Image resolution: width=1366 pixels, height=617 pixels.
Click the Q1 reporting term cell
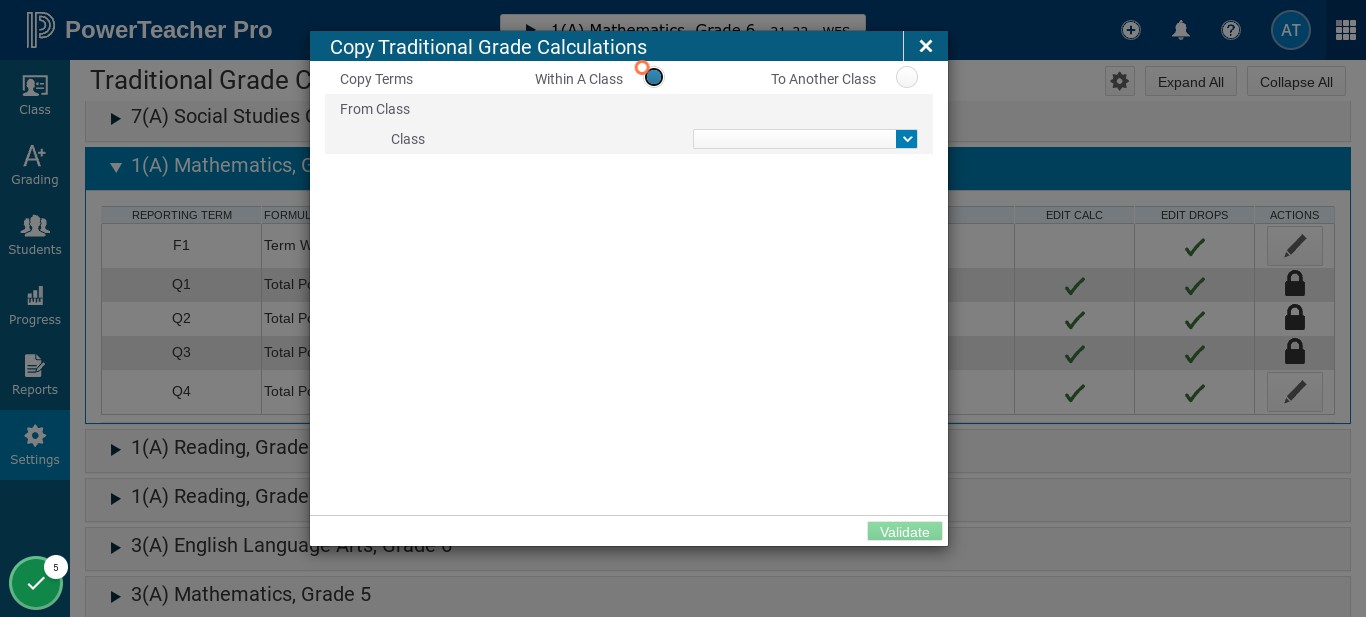click(x=181, y=284)
